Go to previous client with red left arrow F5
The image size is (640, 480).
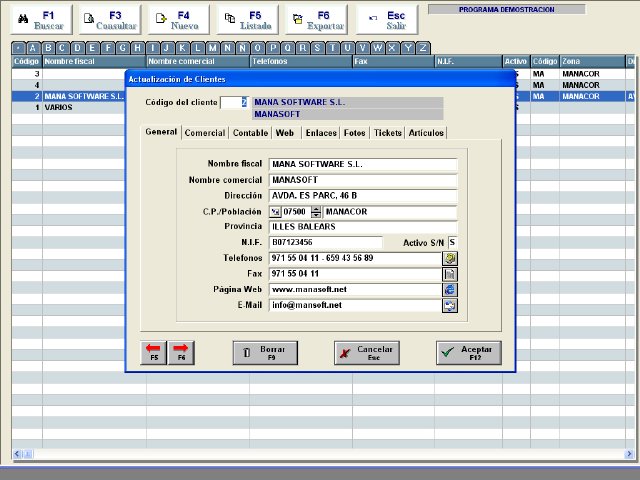pos(153,353)
